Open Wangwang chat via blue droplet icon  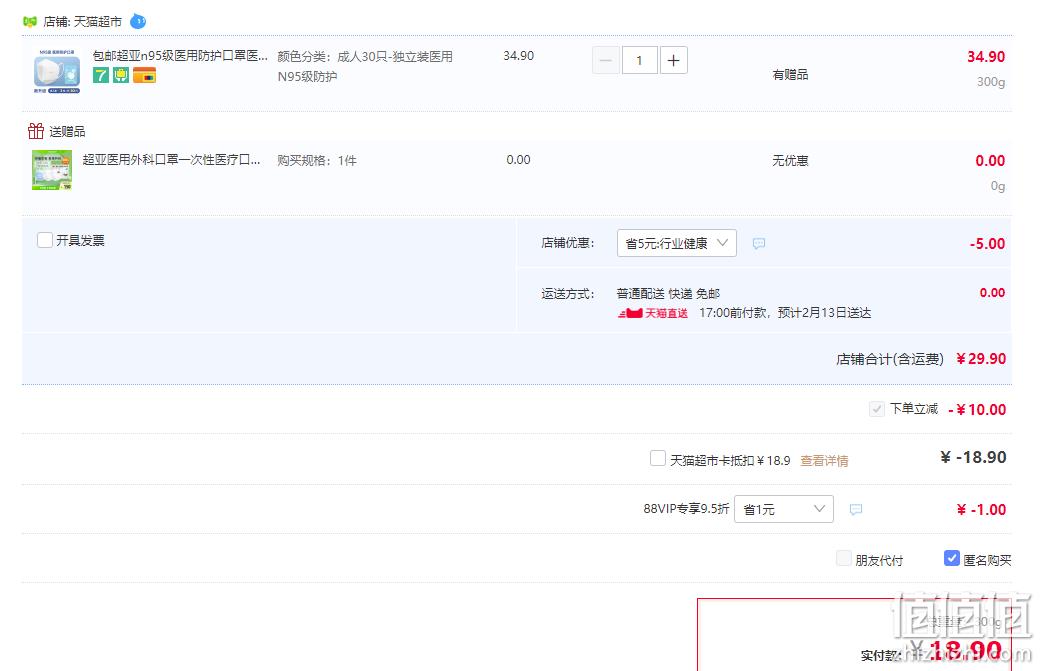[138, 21]
